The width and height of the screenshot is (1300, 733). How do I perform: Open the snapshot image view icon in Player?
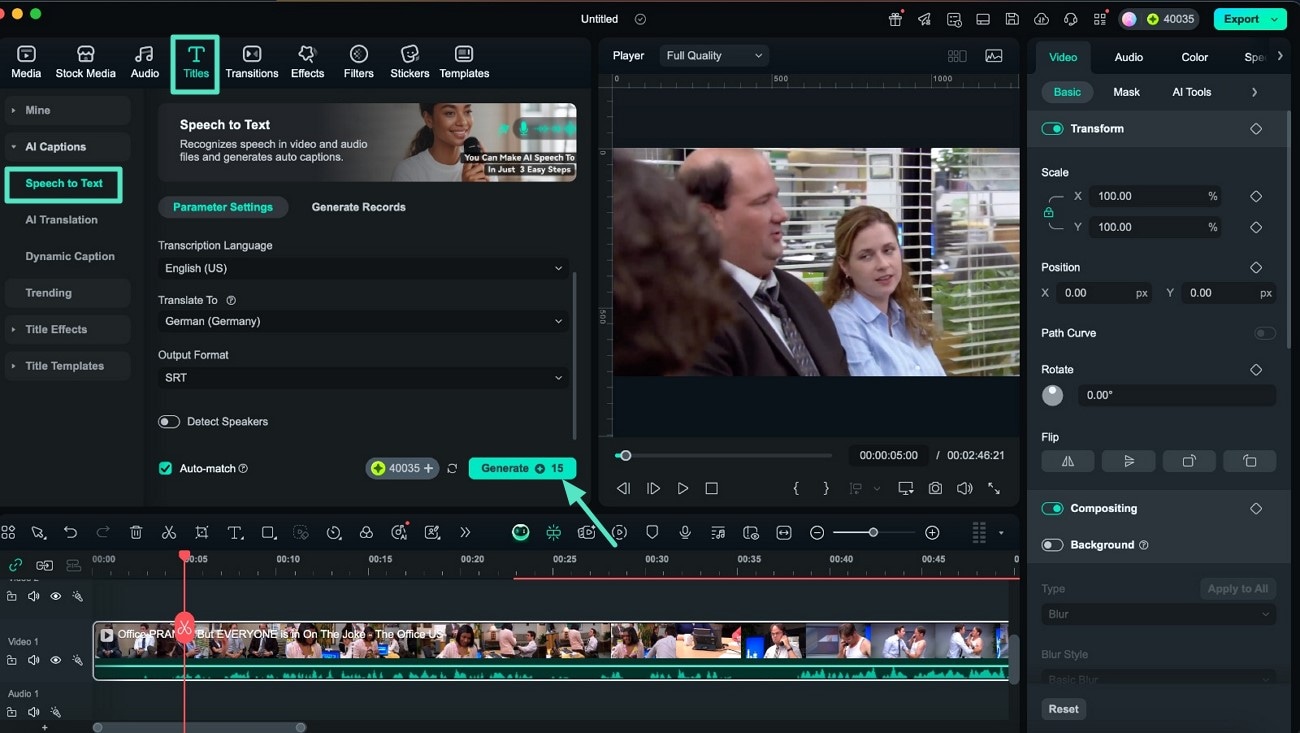pos(993,56)
